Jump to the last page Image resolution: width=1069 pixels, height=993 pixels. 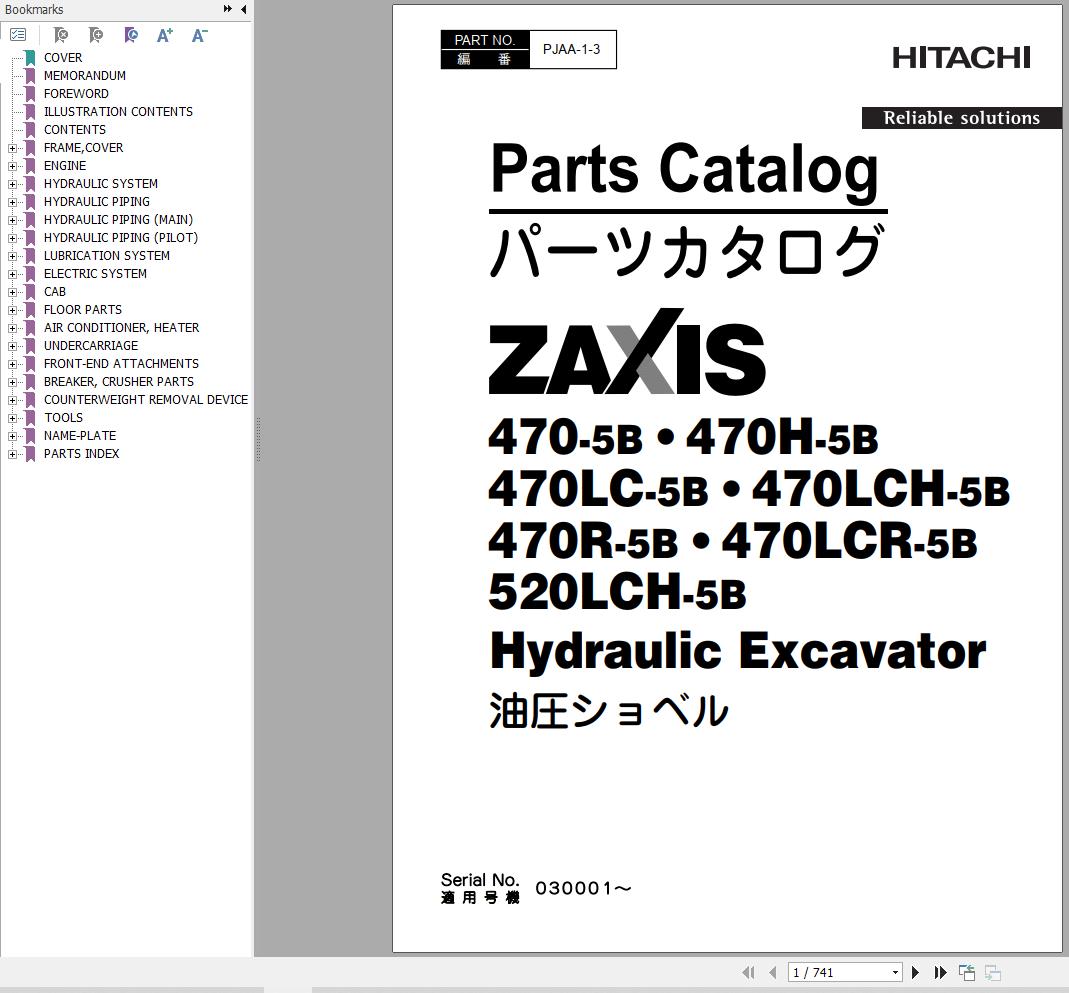click(x=941, y=973)
